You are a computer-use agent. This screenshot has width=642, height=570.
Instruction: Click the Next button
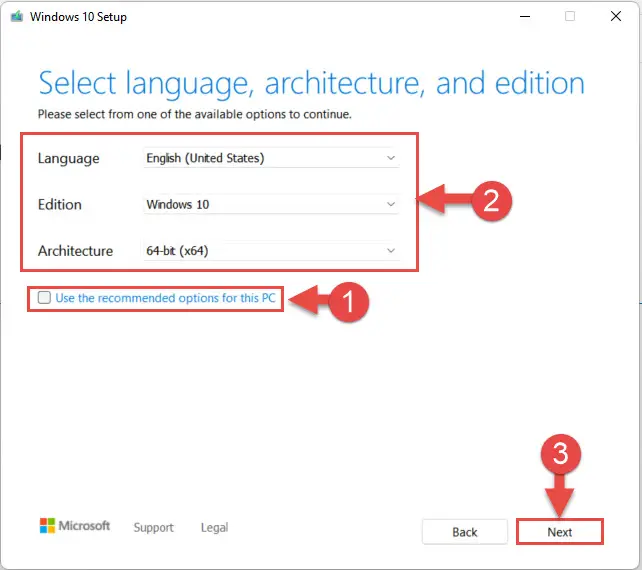click(x=559, y=532)
